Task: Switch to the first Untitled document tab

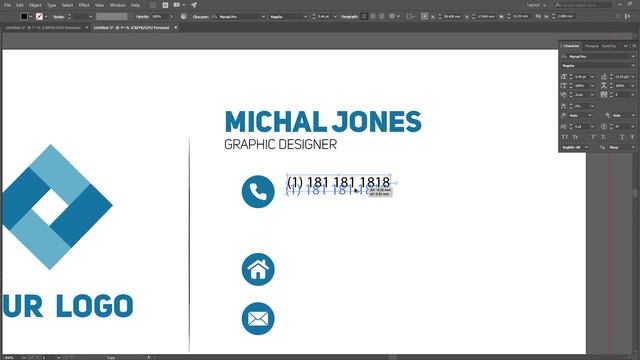Action: point(43,28)
